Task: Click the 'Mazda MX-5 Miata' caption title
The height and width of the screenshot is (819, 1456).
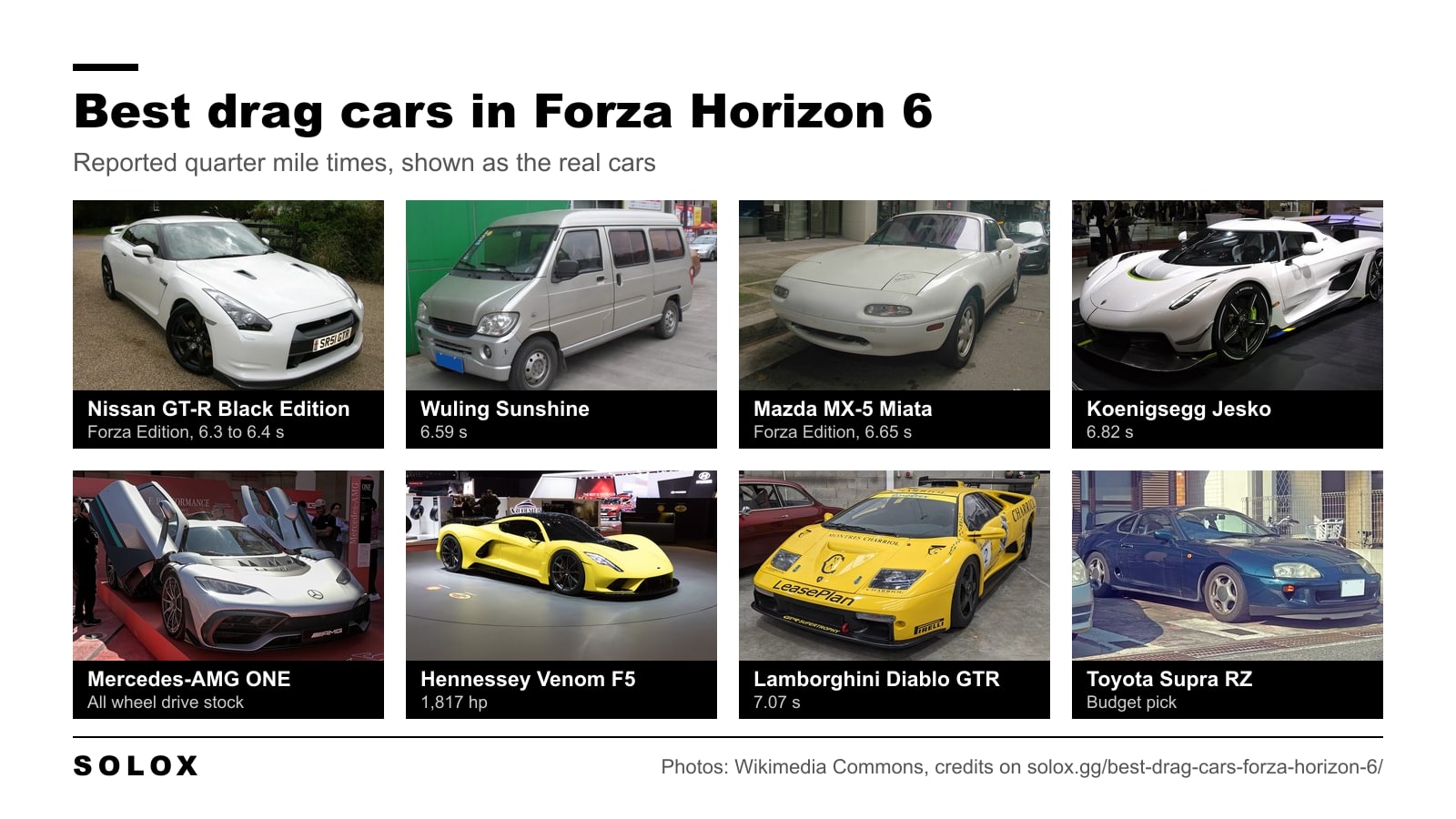Action: pos(843,409)
